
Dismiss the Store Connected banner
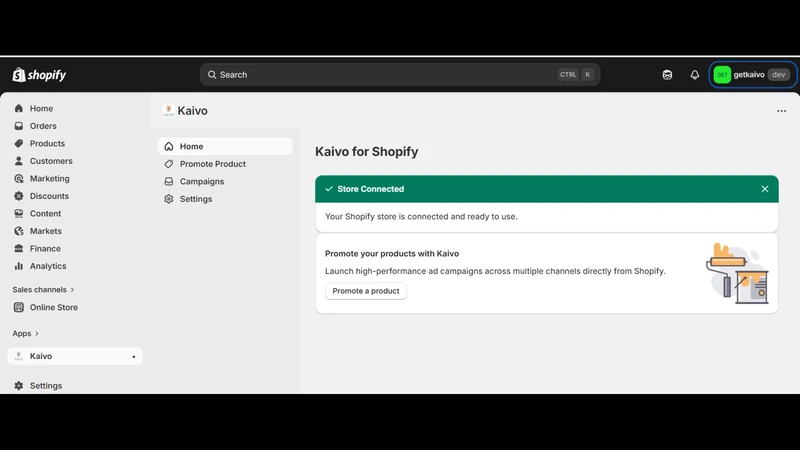[x=765, y=189]
